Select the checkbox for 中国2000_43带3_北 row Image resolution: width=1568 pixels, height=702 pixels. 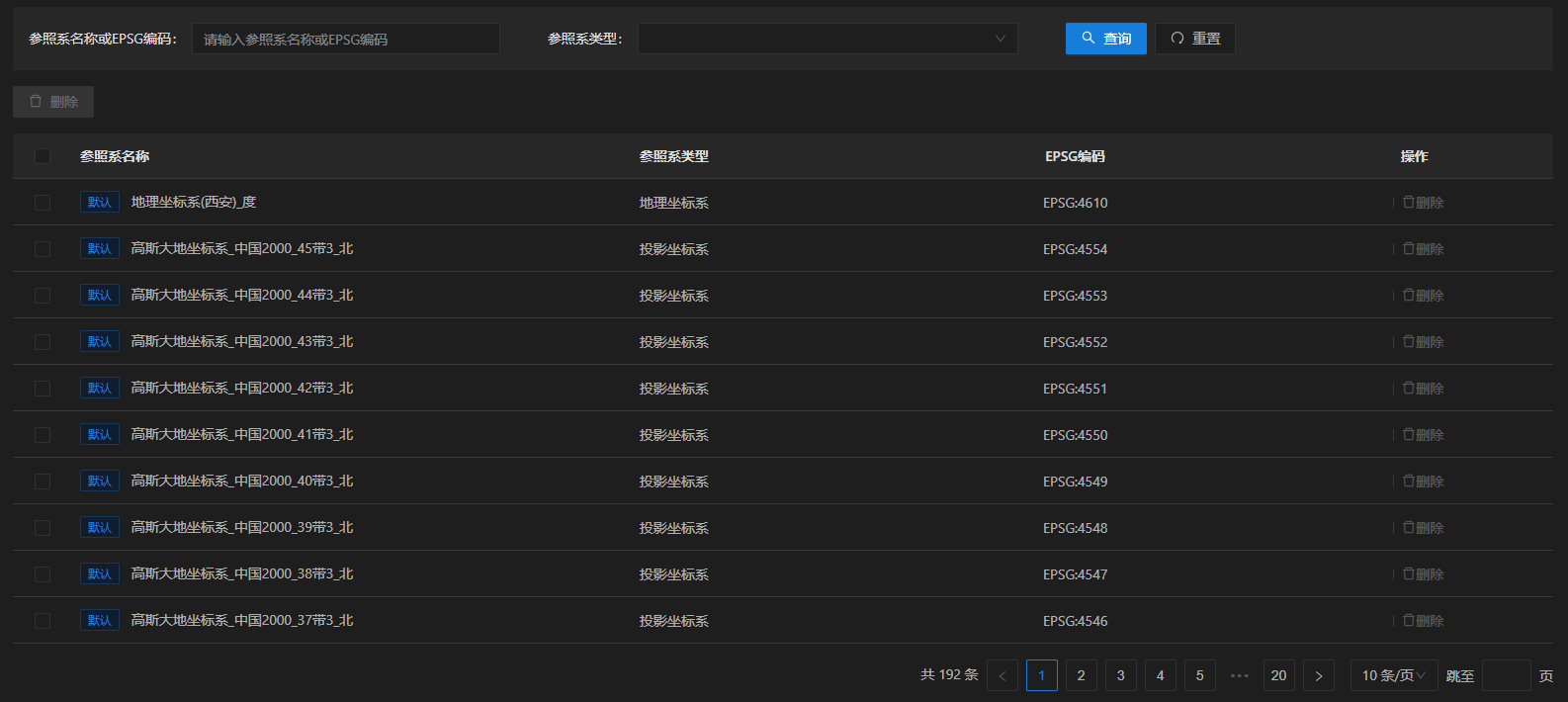43,342
